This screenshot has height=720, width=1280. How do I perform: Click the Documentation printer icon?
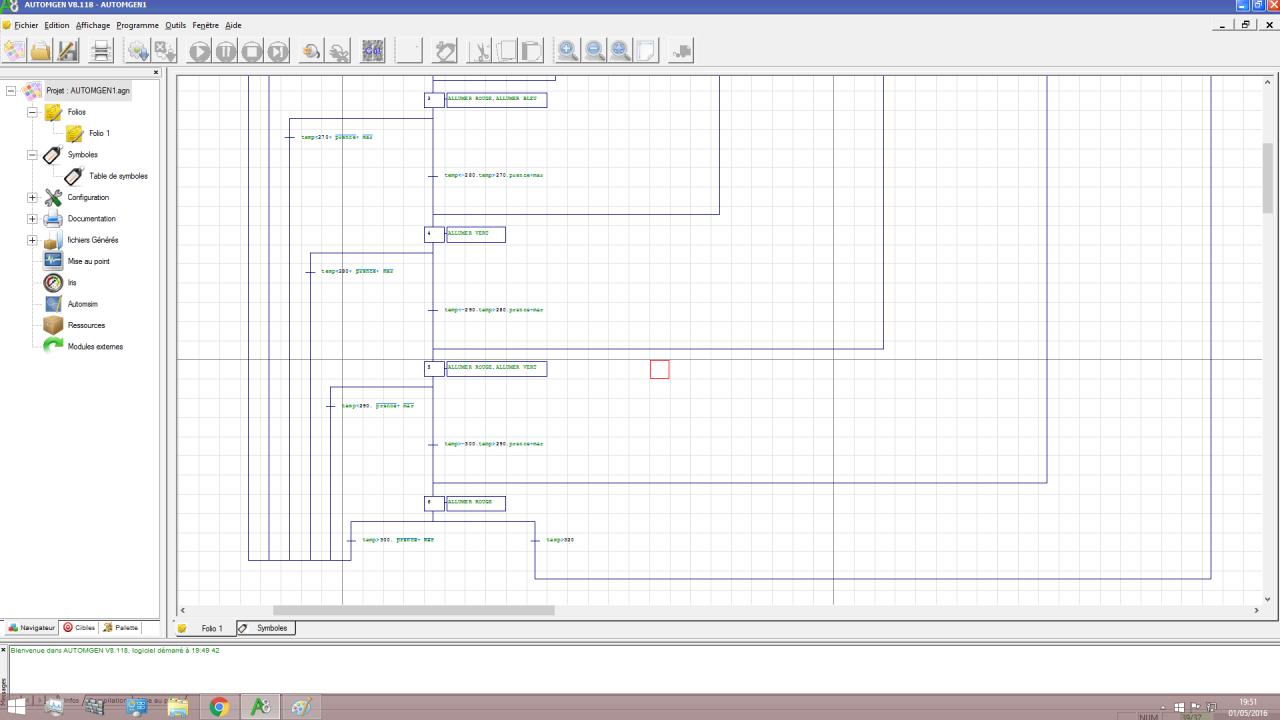coord(53,219)
